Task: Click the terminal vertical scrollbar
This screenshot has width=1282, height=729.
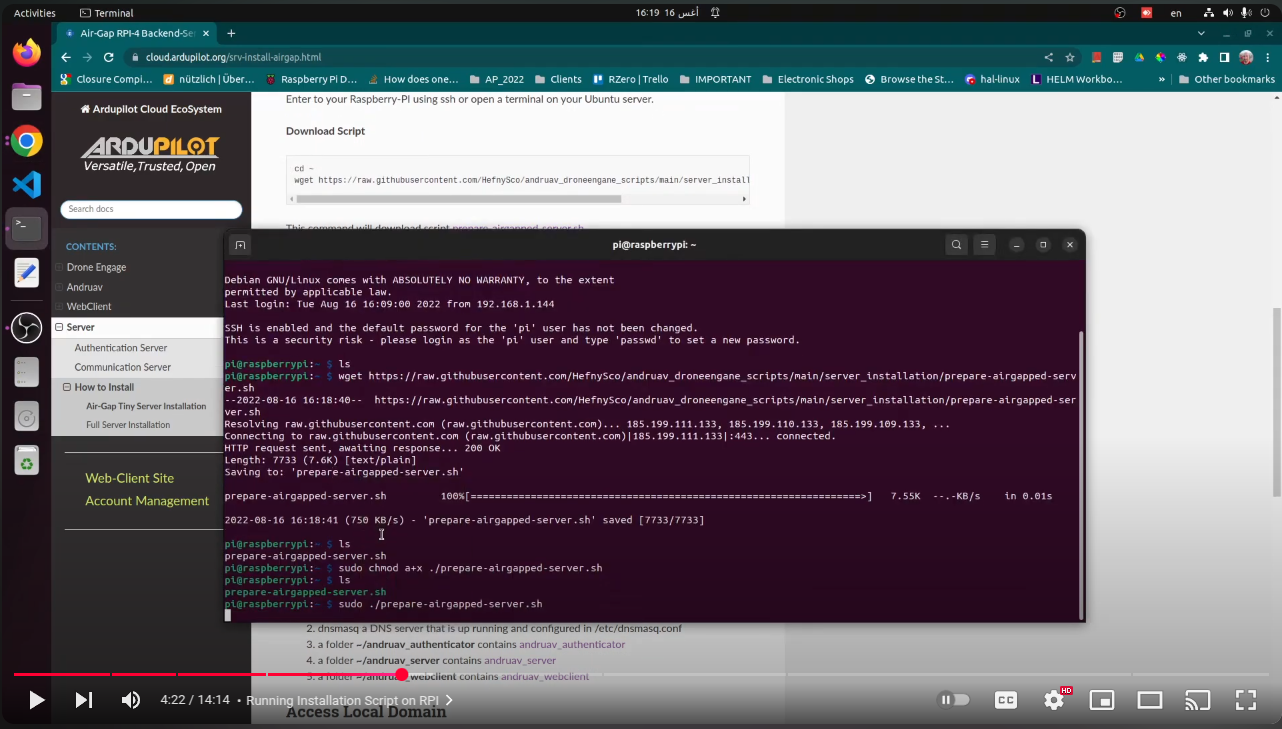Action: tap(1080, 475)
